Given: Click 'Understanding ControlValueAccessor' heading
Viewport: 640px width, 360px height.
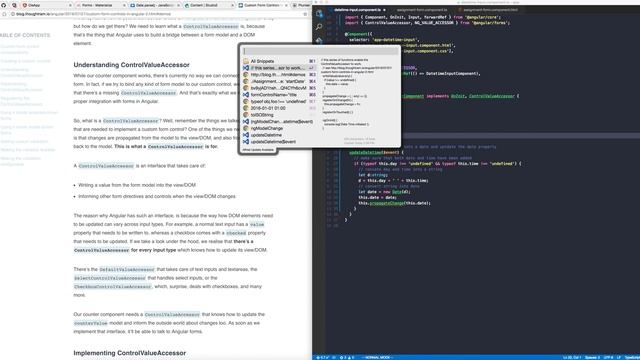Looking at the screenshot, I should [x=131, y=65].
